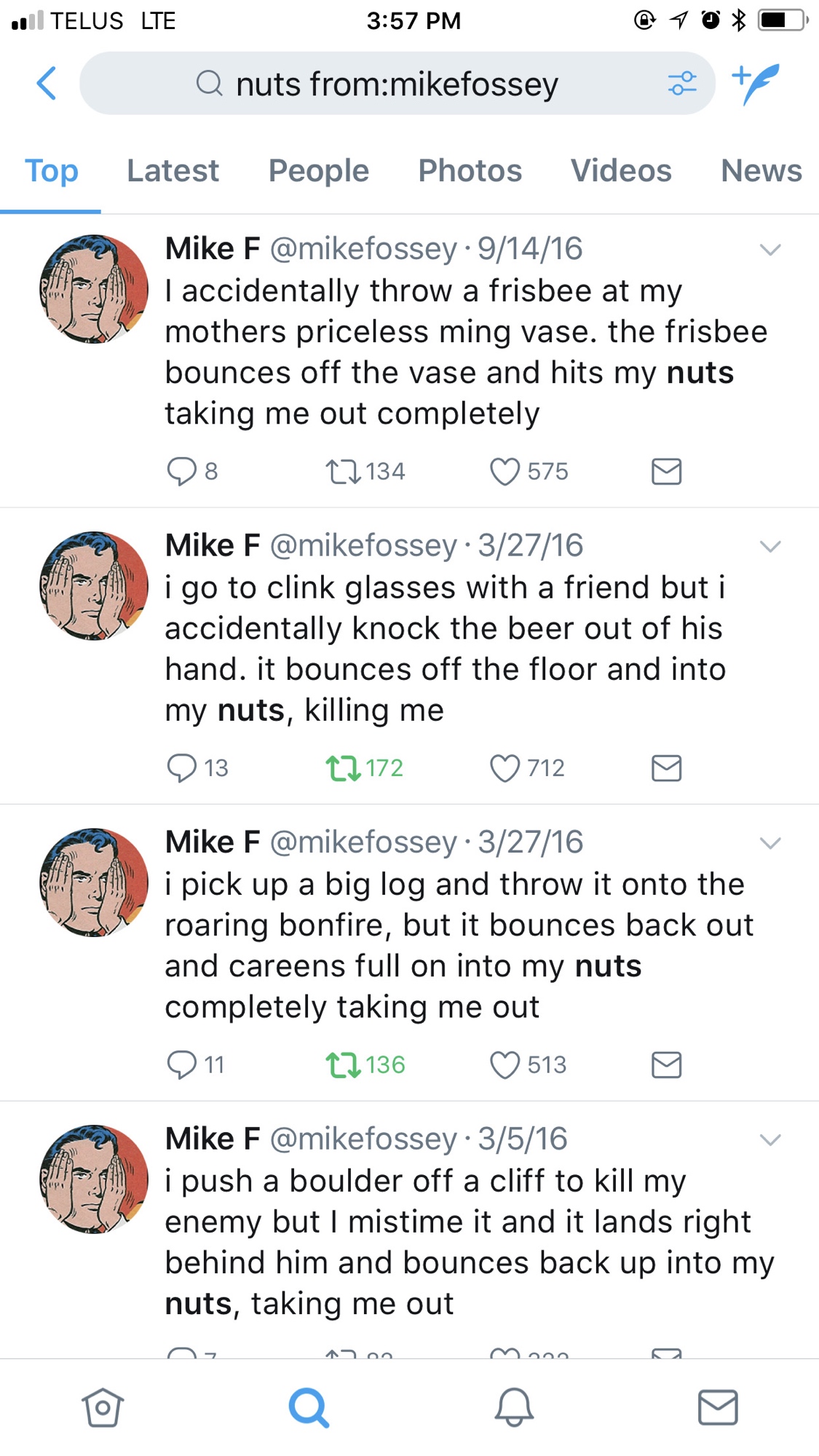Open search filter settings icon
Viewport: 819px width, 1456px height.
point(682,84)
